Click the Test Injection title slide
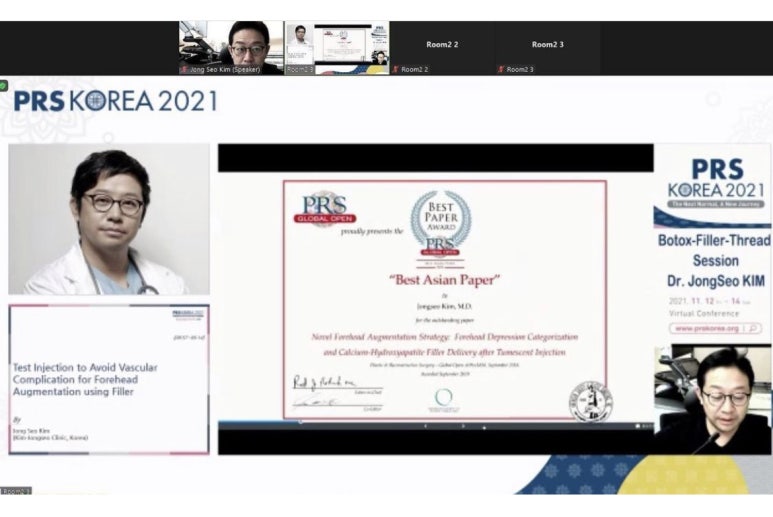Image resolution: width=773 pixels, height=517 pixels. click(109, 379)
